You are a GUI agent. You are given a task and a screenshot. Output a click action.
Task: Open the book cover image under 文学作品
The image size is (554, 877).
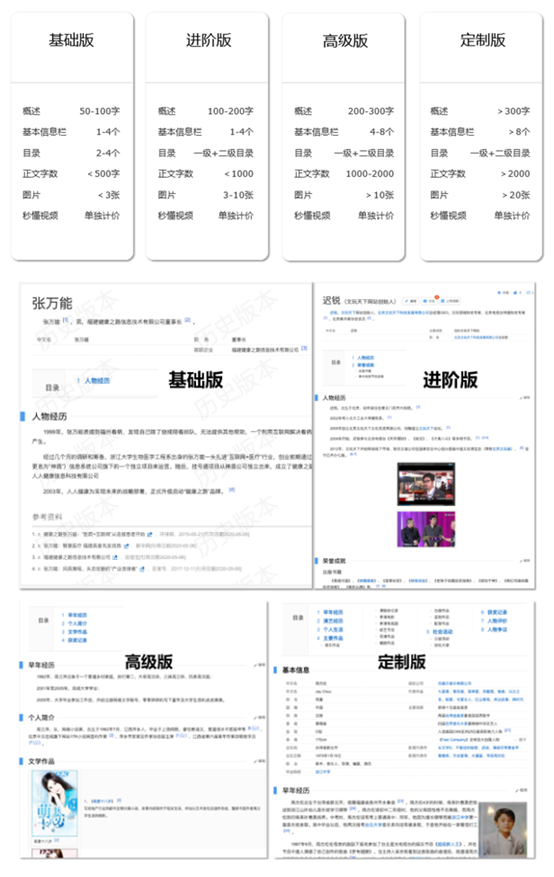coord(55,803)
